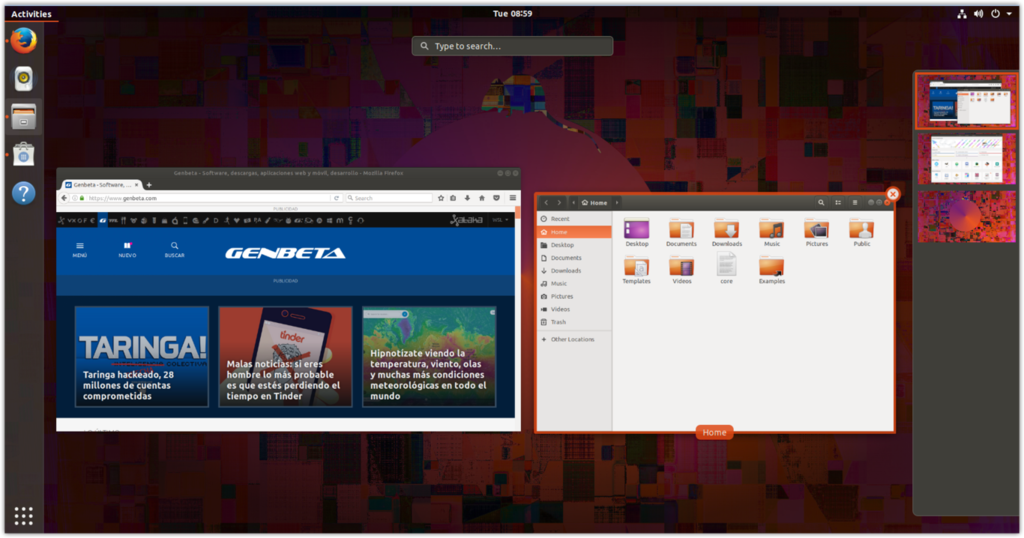Image resolution: width=1024 pixels, height=538 pixels.
Task: Select the Music folder icon in Home
Action: (x=771, y=230)
